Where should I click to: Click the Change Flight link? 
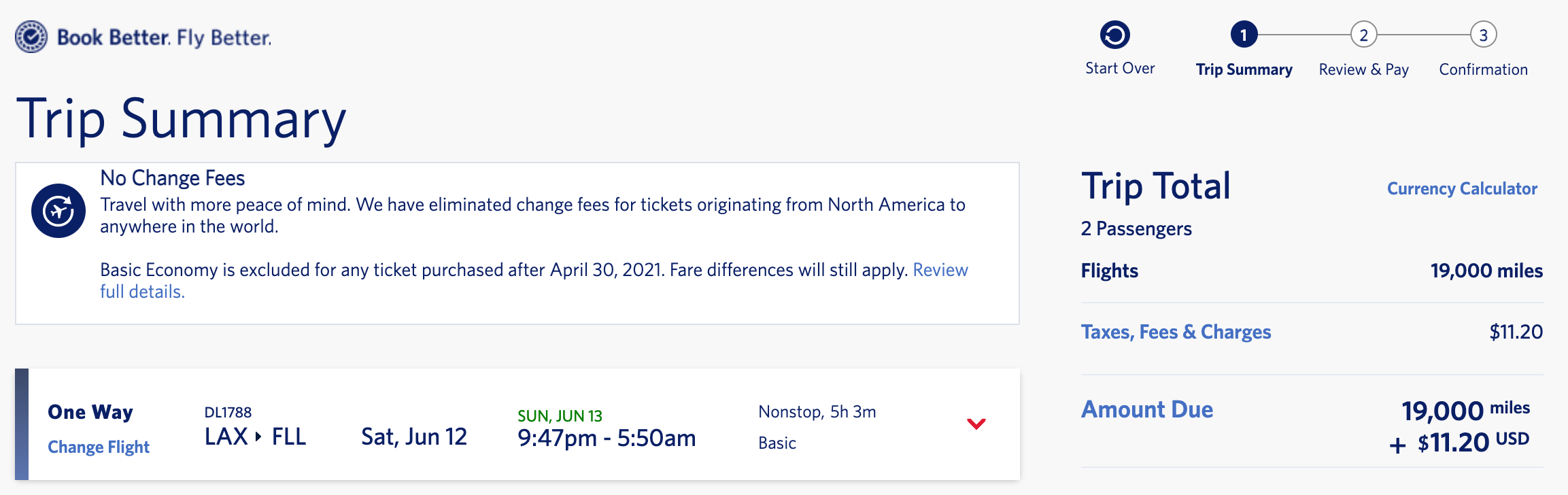pos(99,447)
